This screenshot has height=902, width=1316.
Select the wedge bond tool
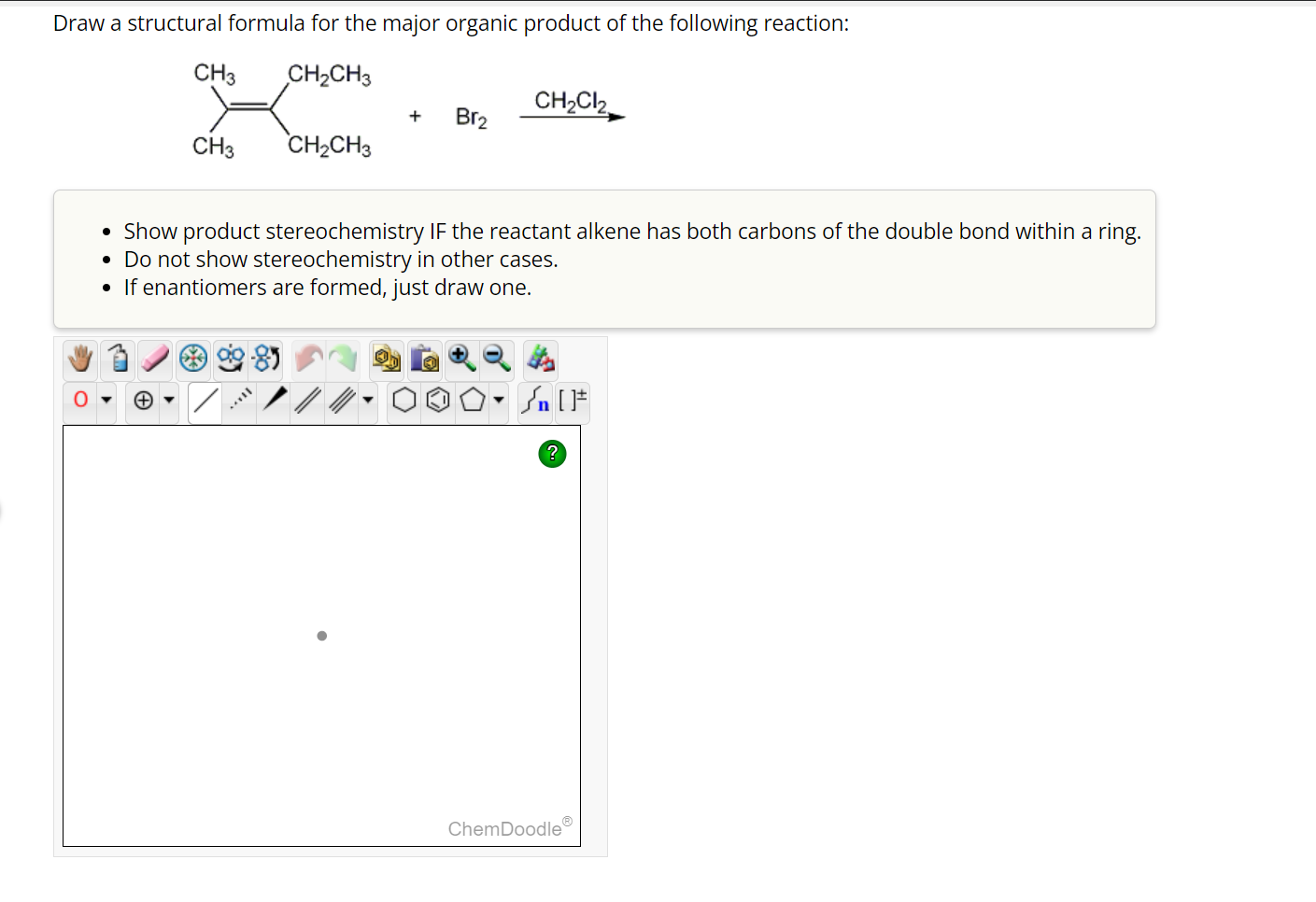pos(274,401)
